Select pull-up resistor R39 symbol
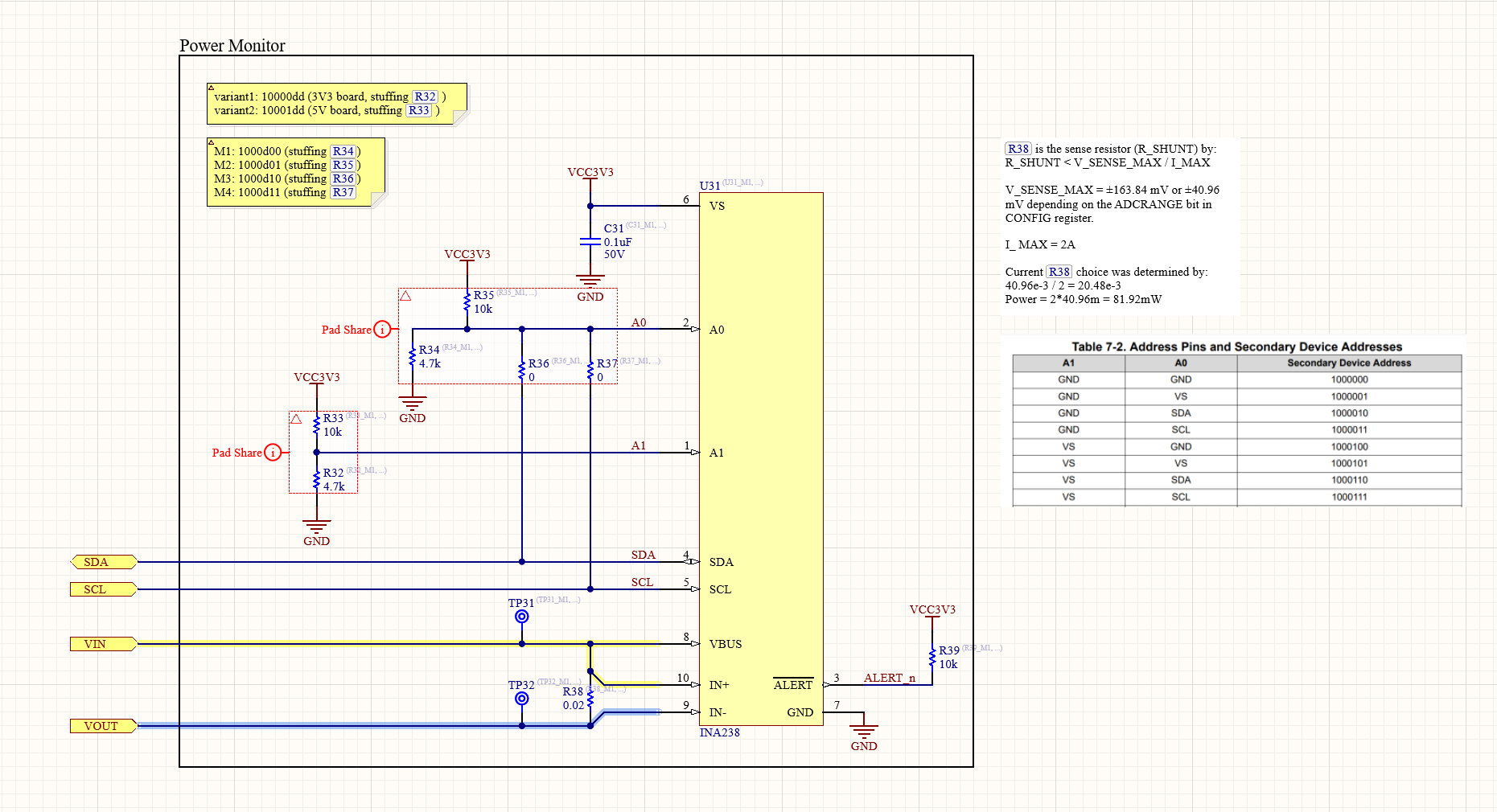1497x812 pixels. point(932,658)
